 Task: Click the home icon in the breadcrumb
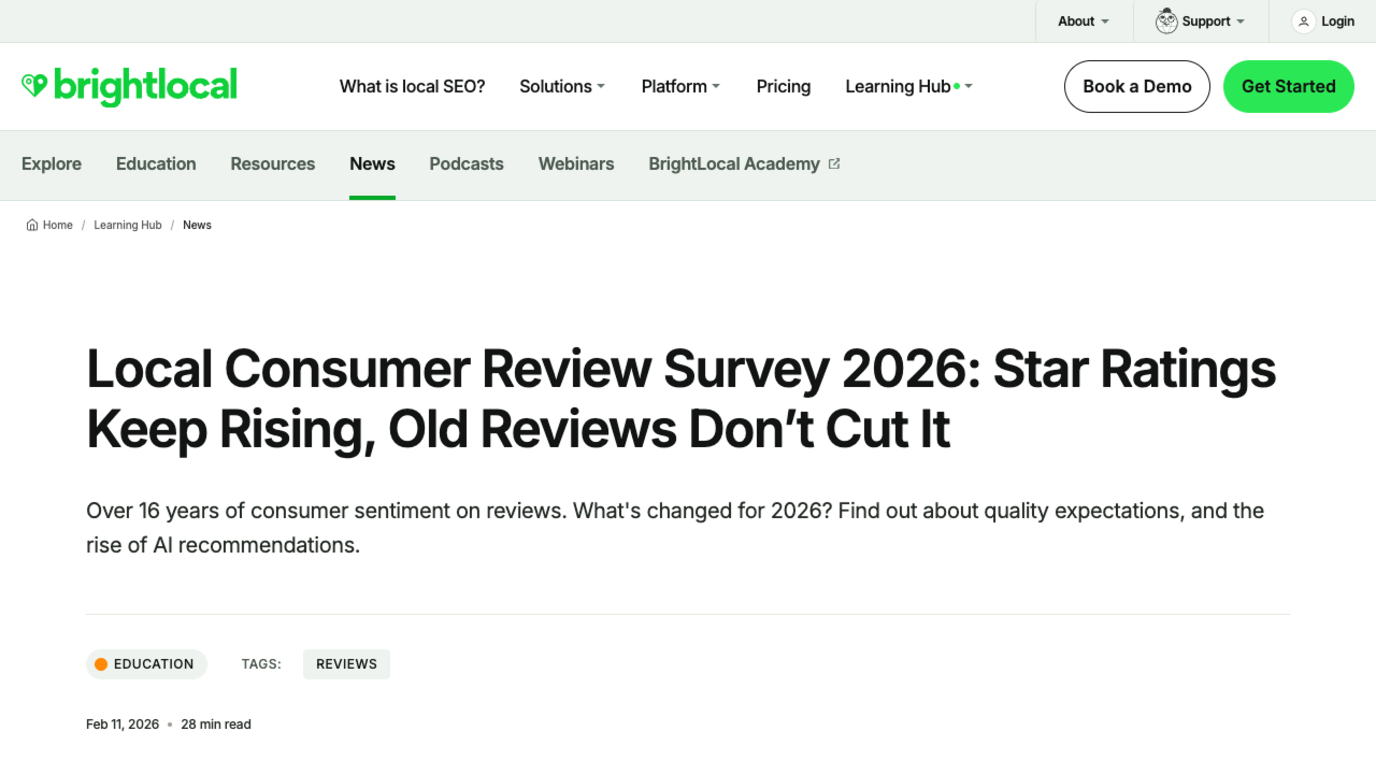point(32,225)
